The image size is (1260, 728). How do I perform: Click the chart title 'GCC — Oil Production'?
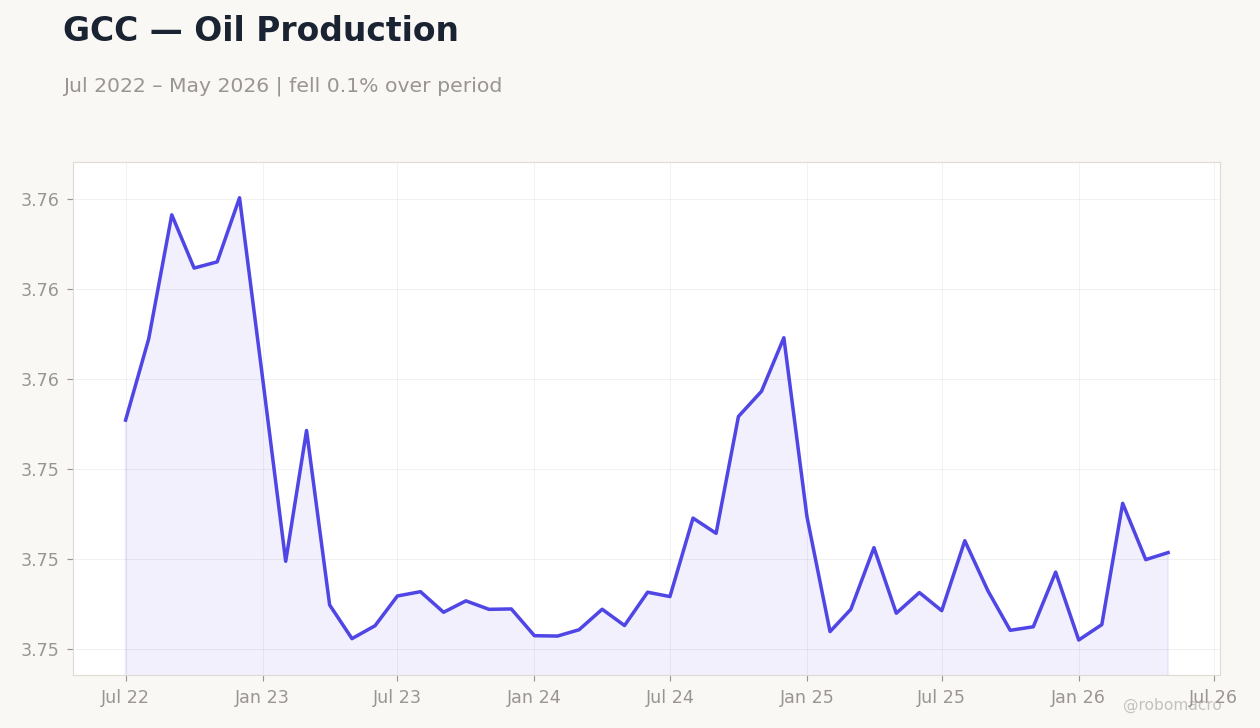pyautogui.click(x=260, y=31)
